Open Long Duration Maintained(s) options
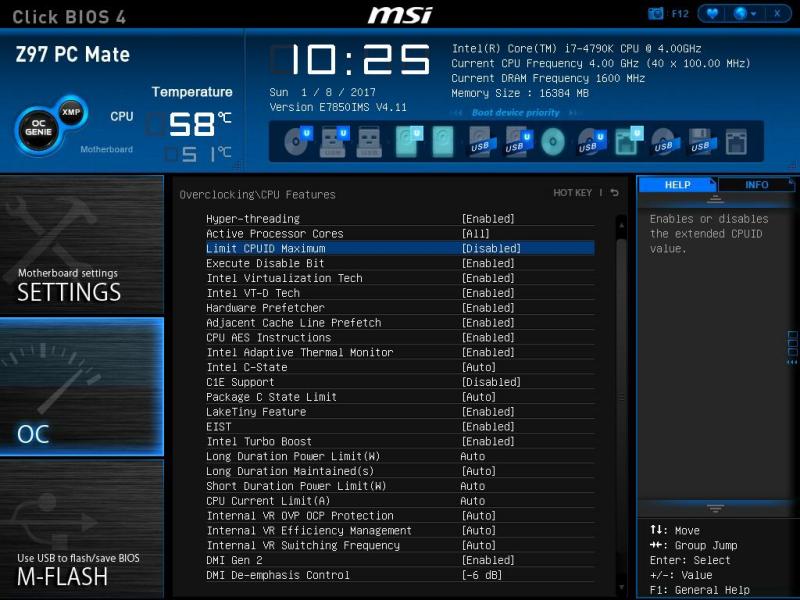The width and height of the screenshot is (800, 600). (x=399, y=470)
